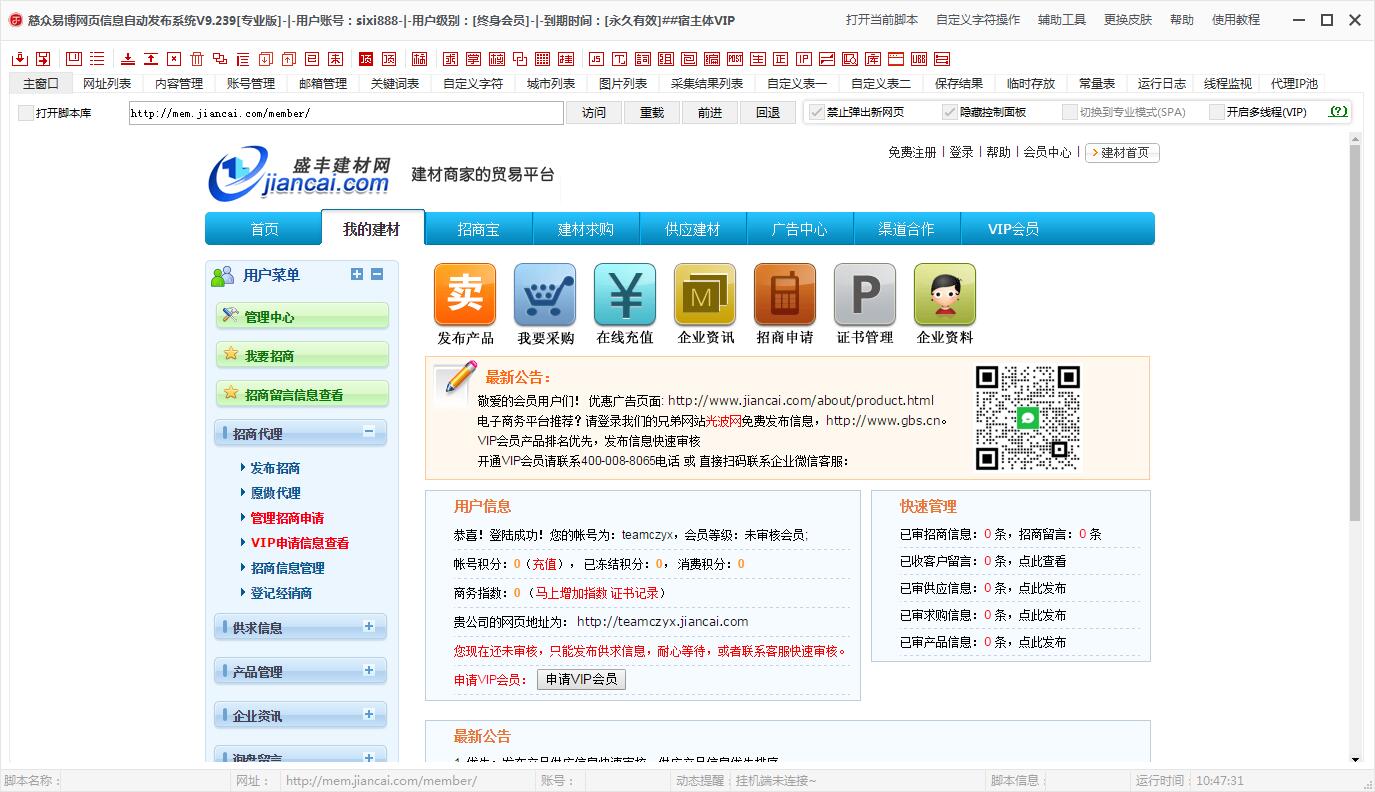
Task: Click the 正 toolbar icon
Action: [x=780, y=59]
